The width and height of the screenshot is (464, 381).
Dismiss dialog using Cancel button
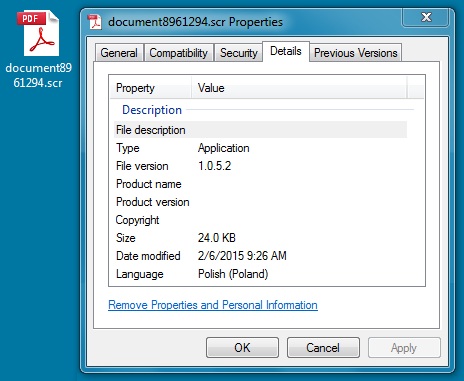[323, 348]
